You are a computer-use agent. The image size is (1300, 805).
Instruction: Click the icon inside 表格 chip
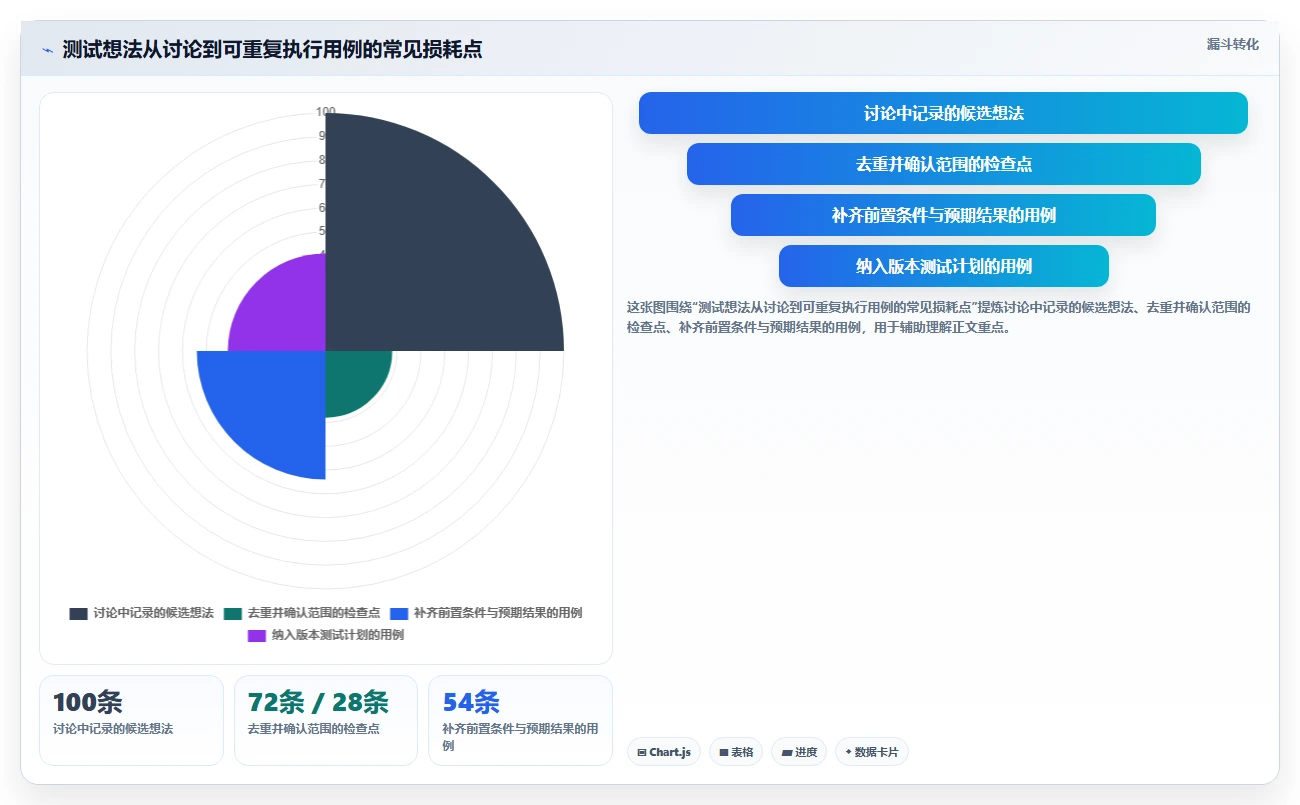(723, 752)
